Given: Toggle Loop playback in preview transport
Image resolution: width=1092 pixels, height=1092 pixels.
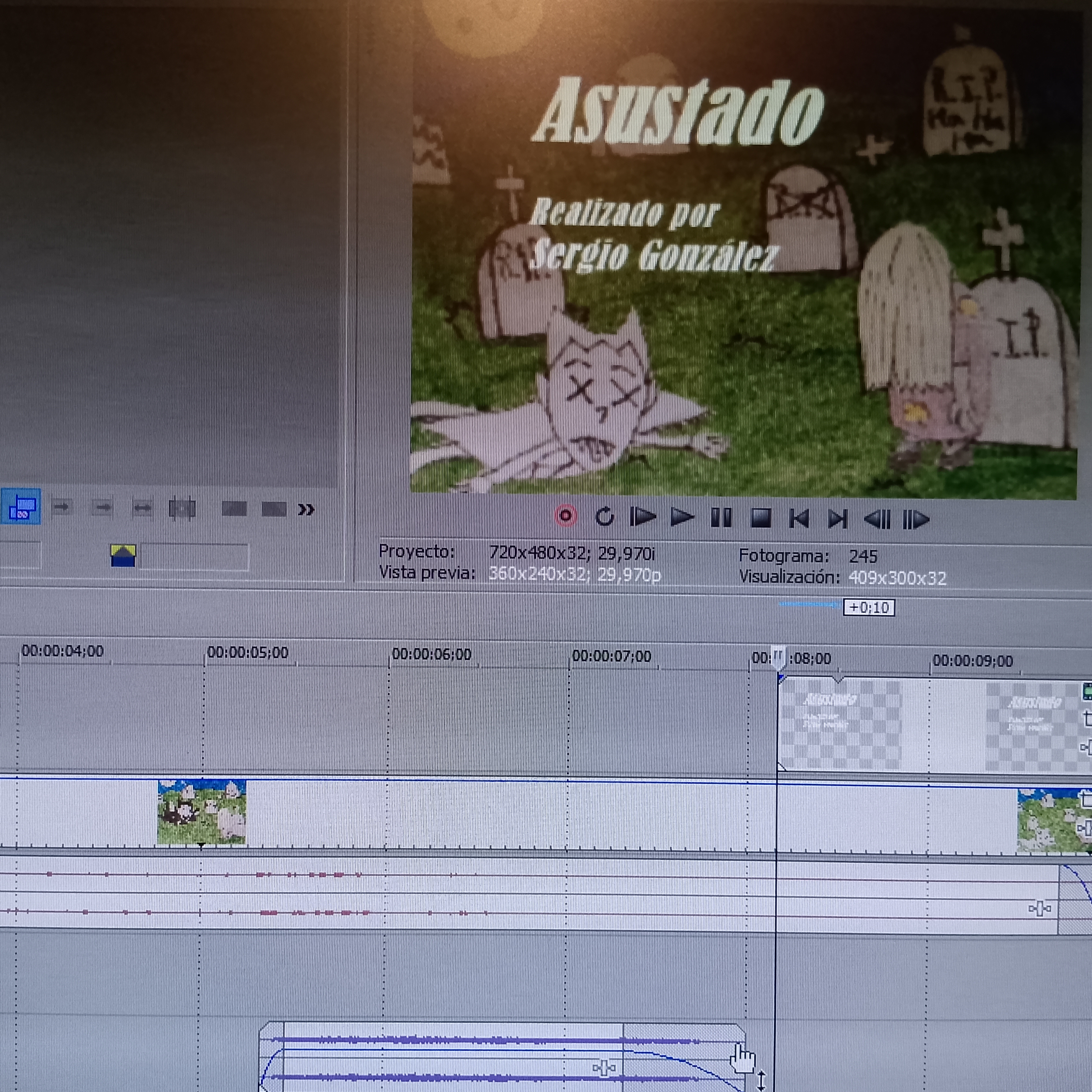Looking at the screenshot, I should tap(604, 516).
